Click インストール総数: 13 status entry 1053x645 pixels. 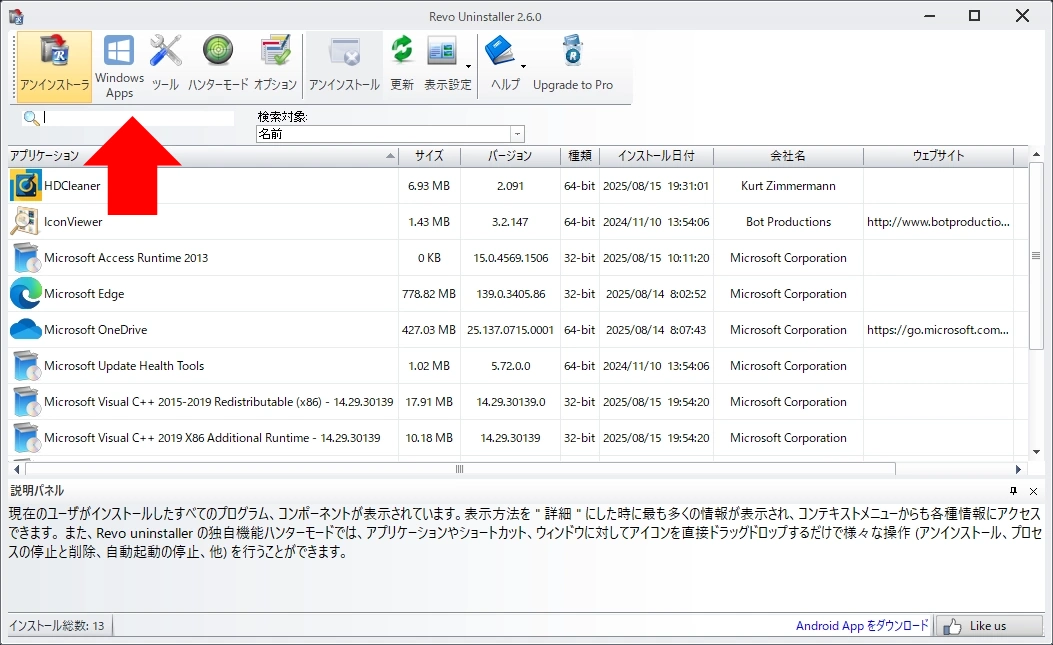[x=57, y=626]
